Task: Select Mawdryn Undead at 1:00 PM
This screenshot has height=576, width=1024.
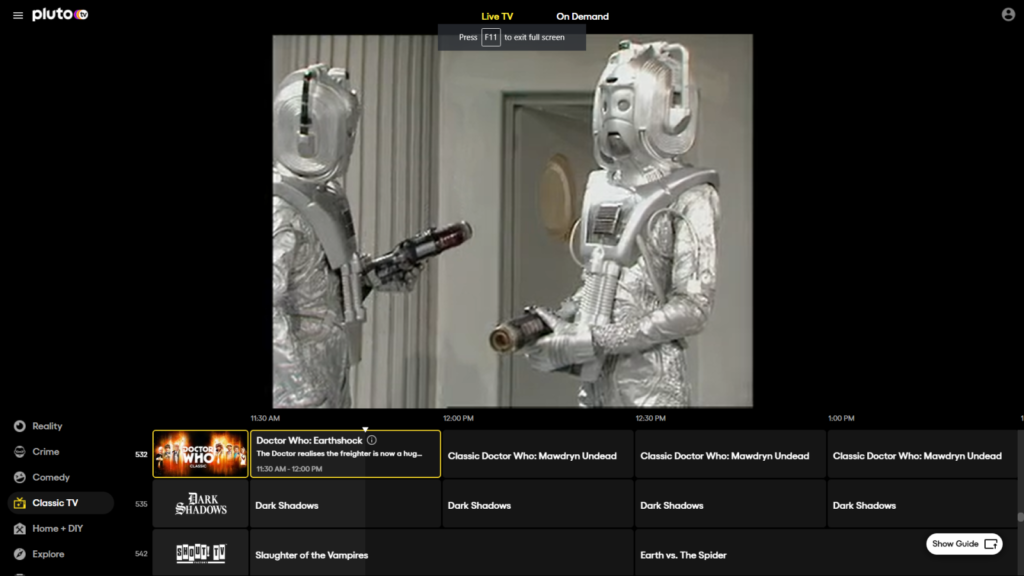Action: point(922,454)
